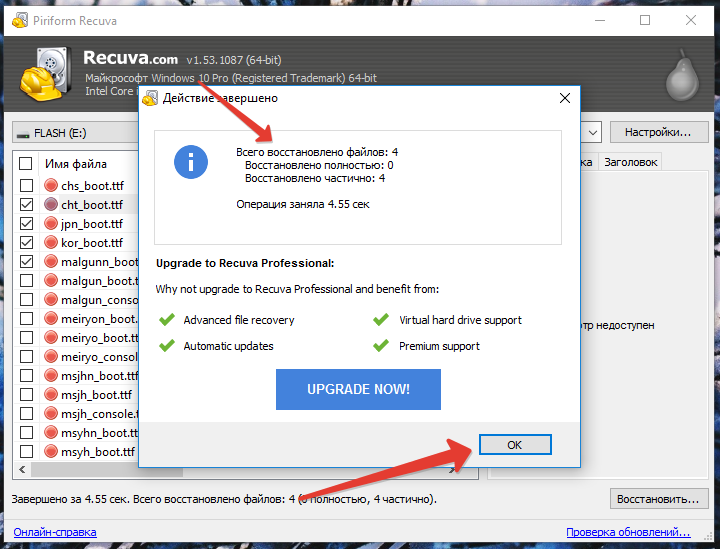Click the Имя файла column header

point(76,164)
